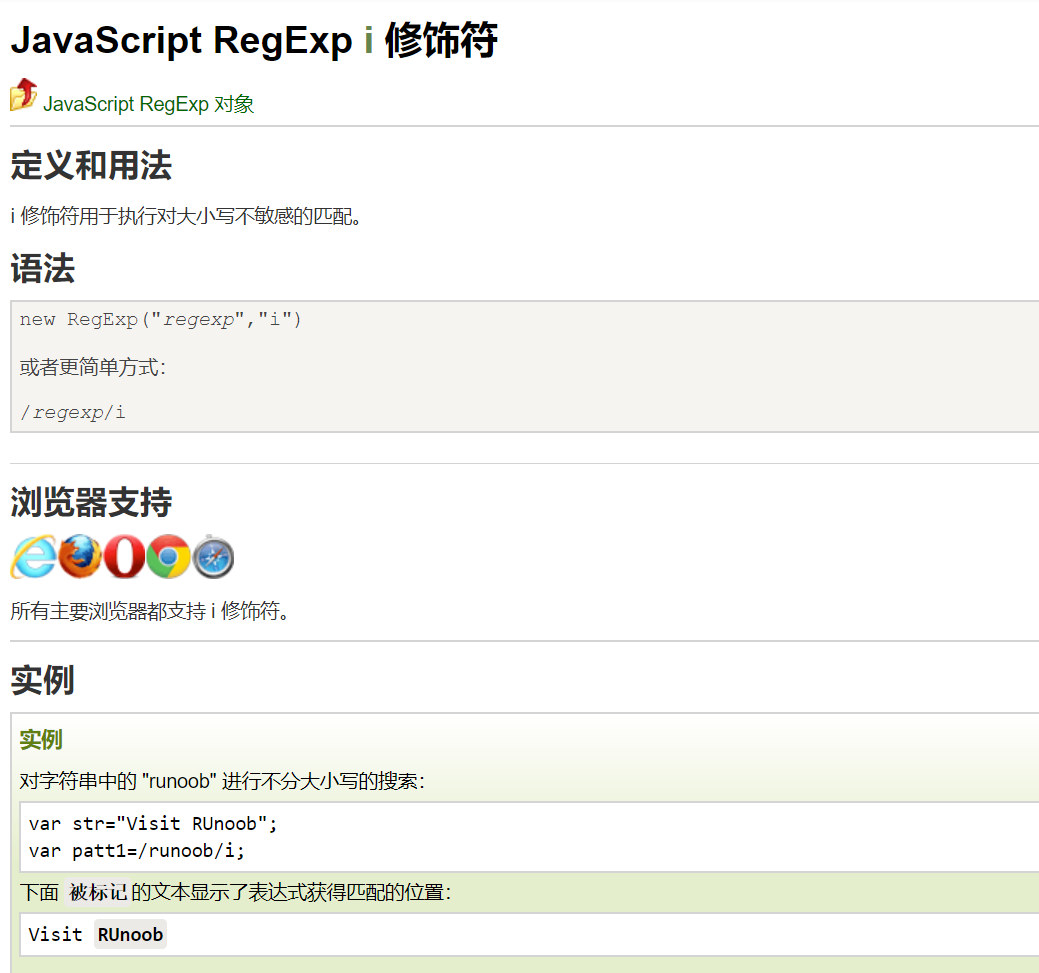1039x973 pixels.
Task: Click the Internet Explorer browser icon
Action: pyautogui.click(x=34, y=557)
